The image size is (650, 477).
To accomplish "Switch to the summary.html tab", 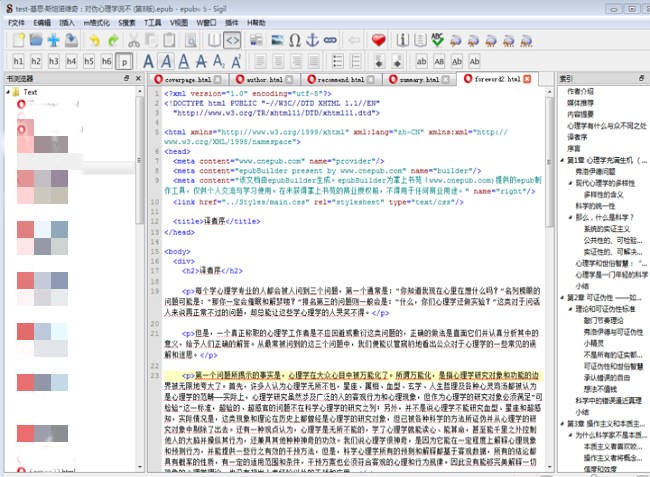I will (417, 79).
